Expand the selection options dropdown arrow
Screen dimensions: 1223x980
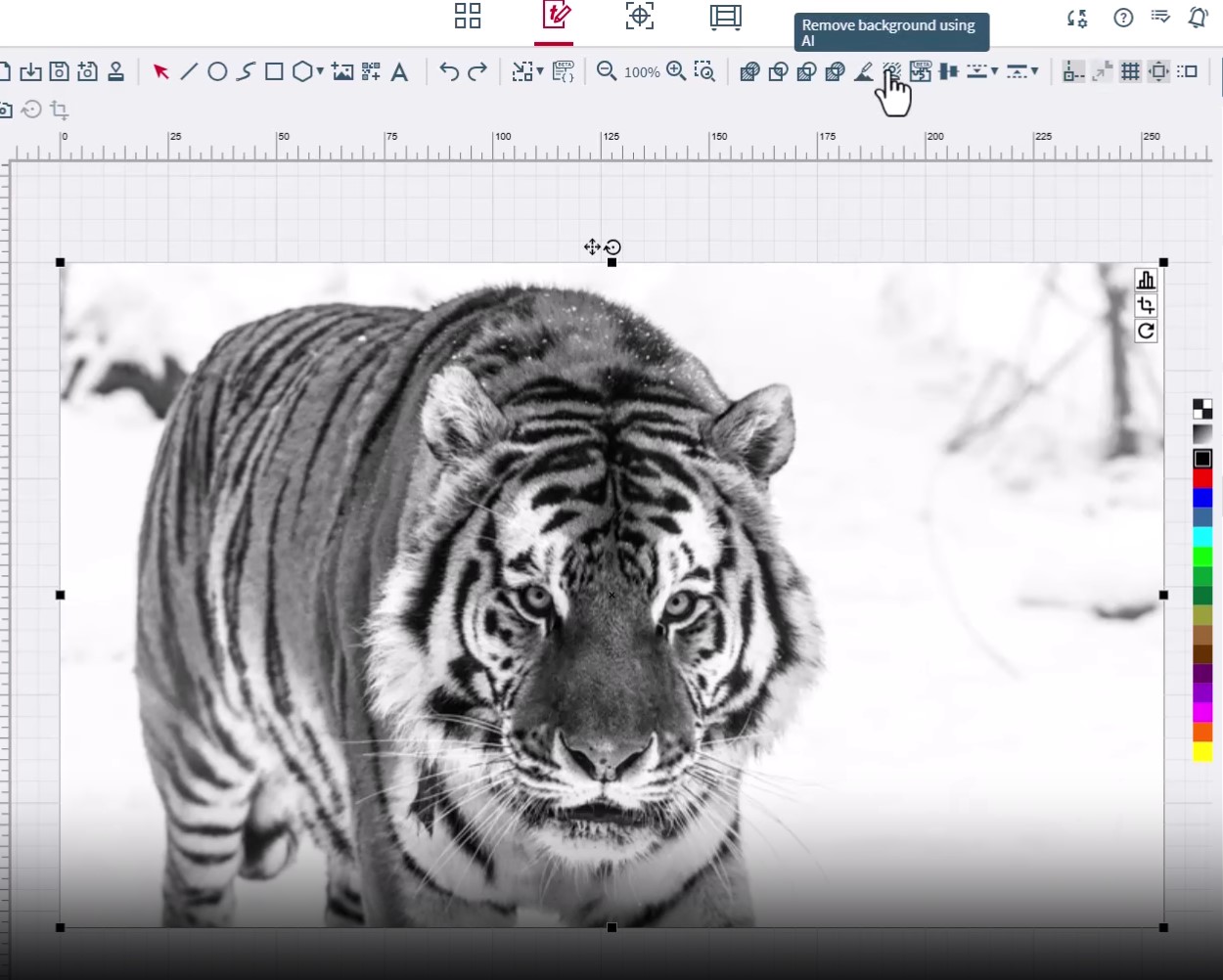[540, 71]
